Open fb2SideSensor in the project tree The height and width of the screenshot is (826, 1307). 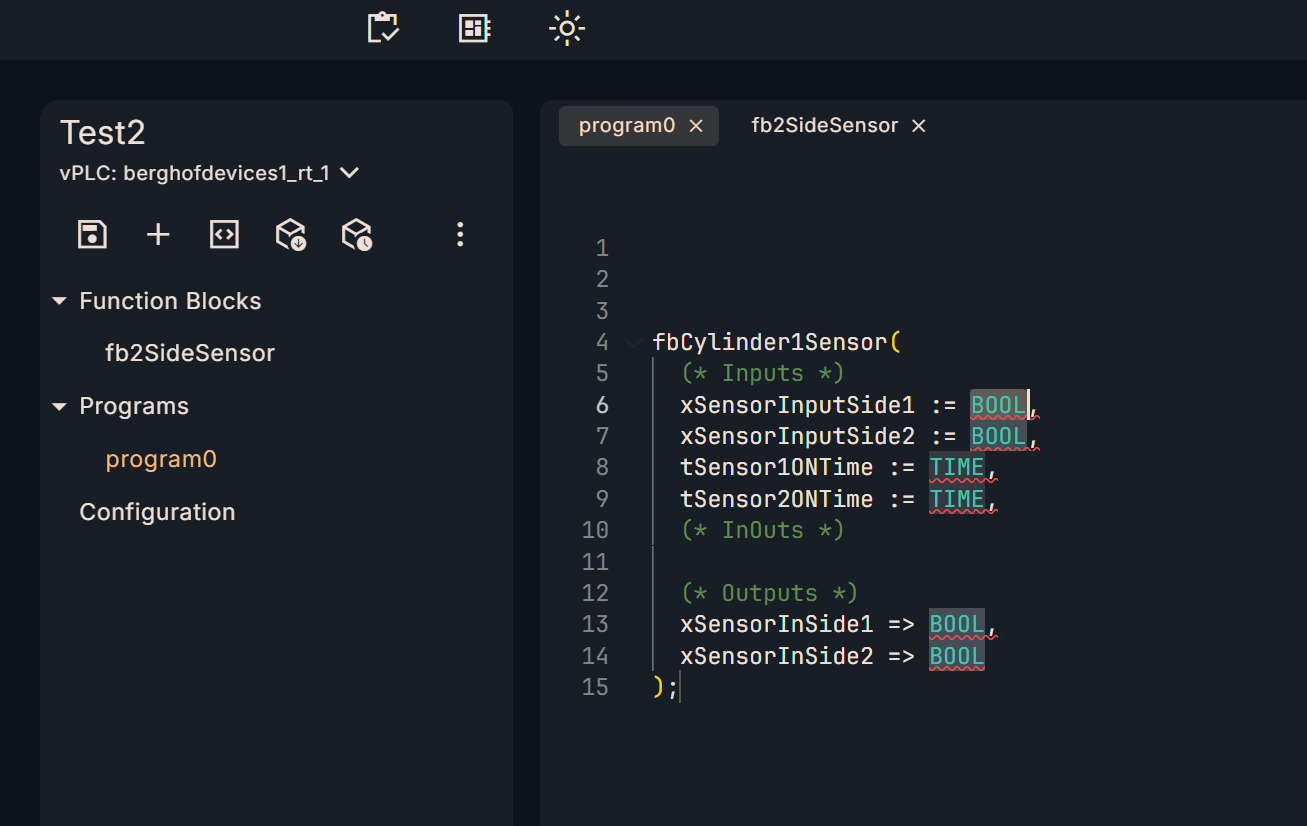[x=190, y=353]
